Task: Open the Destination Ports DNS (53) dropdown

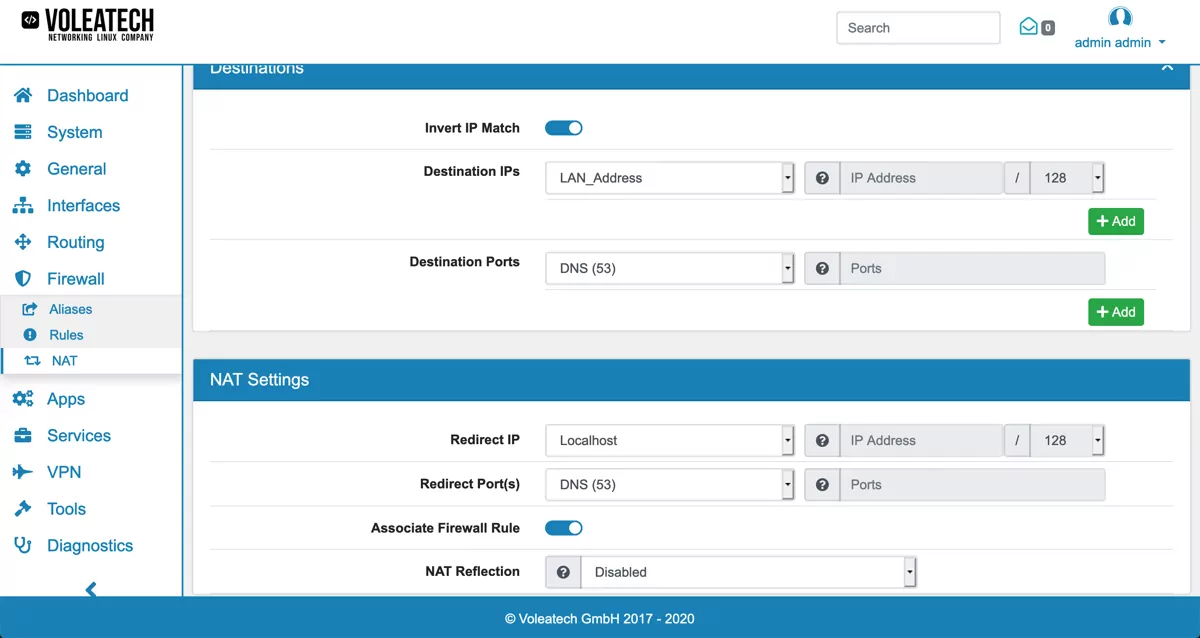Action: [x=670, y=268]
